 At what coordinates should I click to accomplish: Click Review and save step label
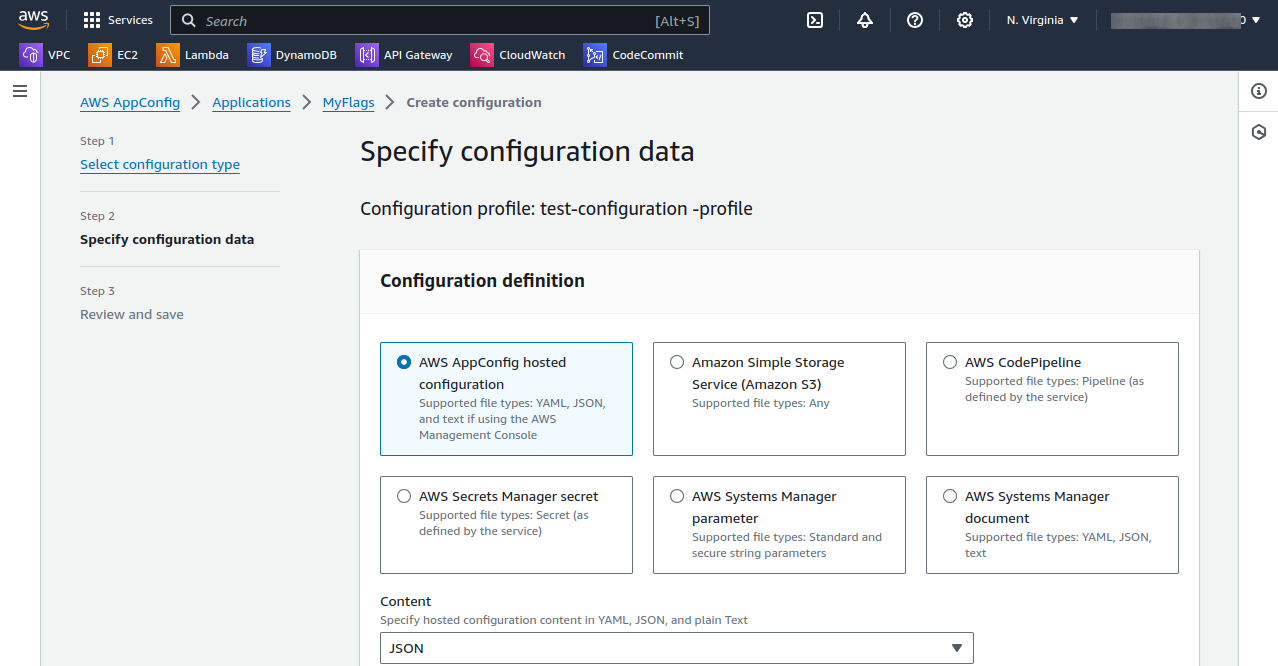pos(132,314)
